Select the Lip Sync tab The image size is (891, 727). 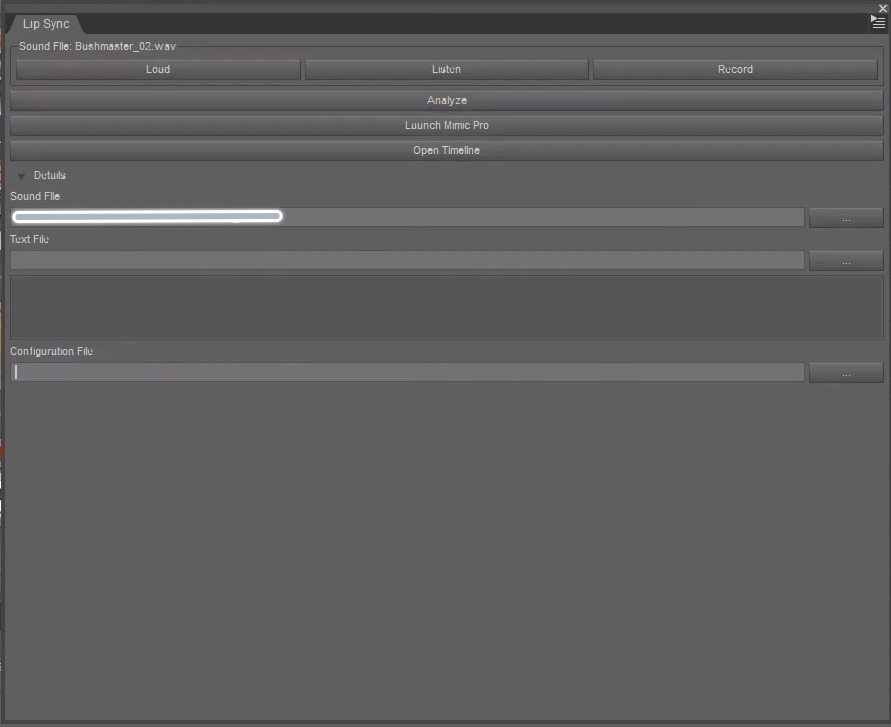pyautogui.click(x=44, y=23)
